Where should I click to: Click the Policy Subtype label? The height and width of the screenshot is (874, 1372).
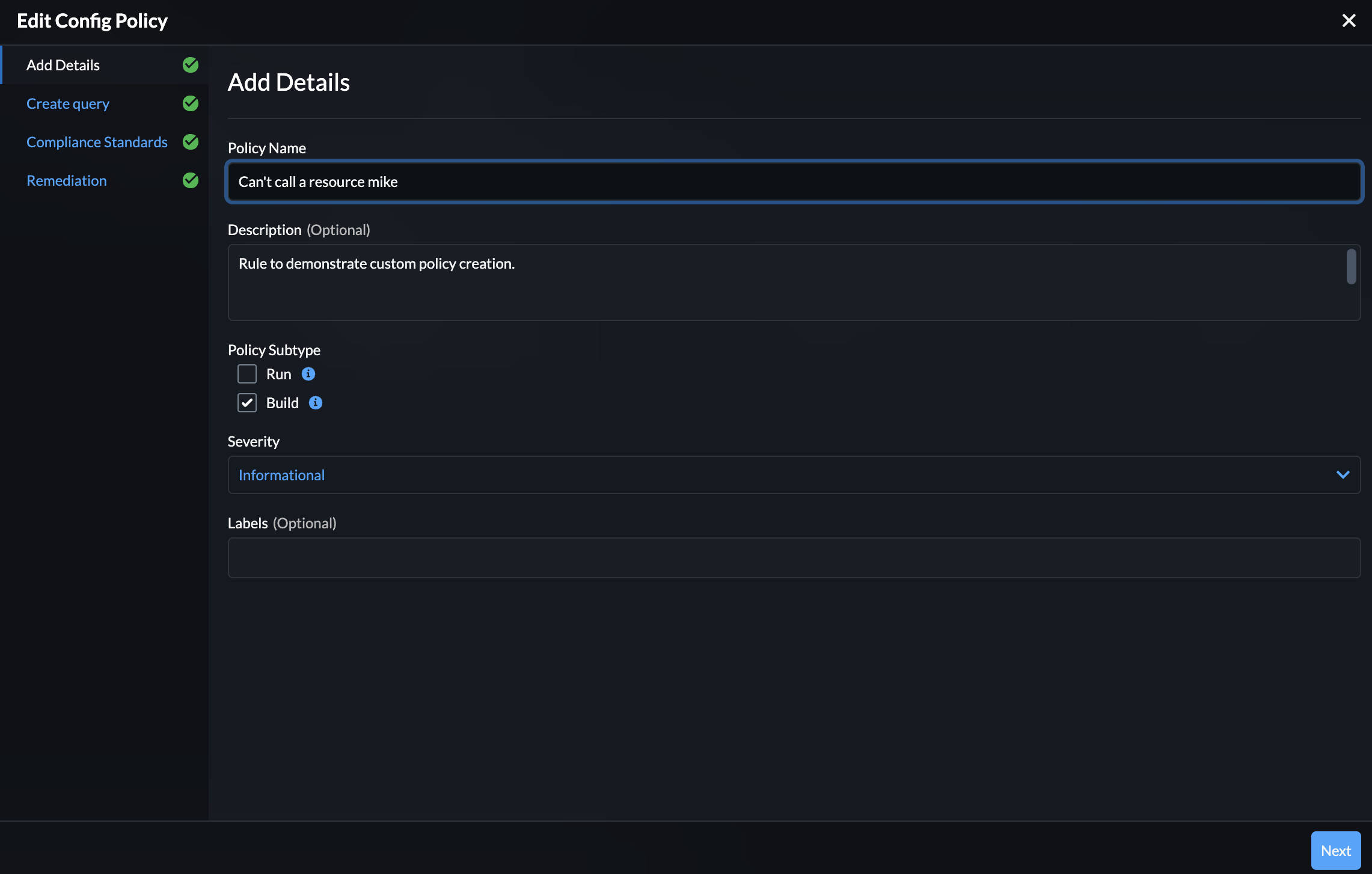[274, 350]
